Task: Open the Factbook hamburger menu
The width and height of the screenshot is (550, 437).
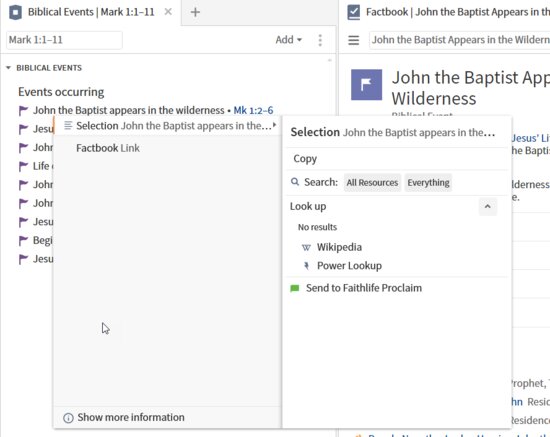Action: point(354,40)
